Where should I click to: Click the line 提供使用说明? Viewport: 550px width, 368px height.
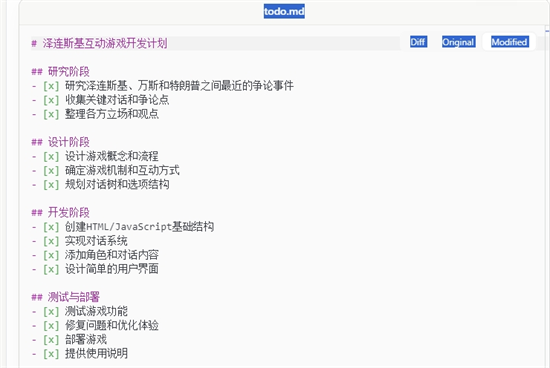pos(96,353)
